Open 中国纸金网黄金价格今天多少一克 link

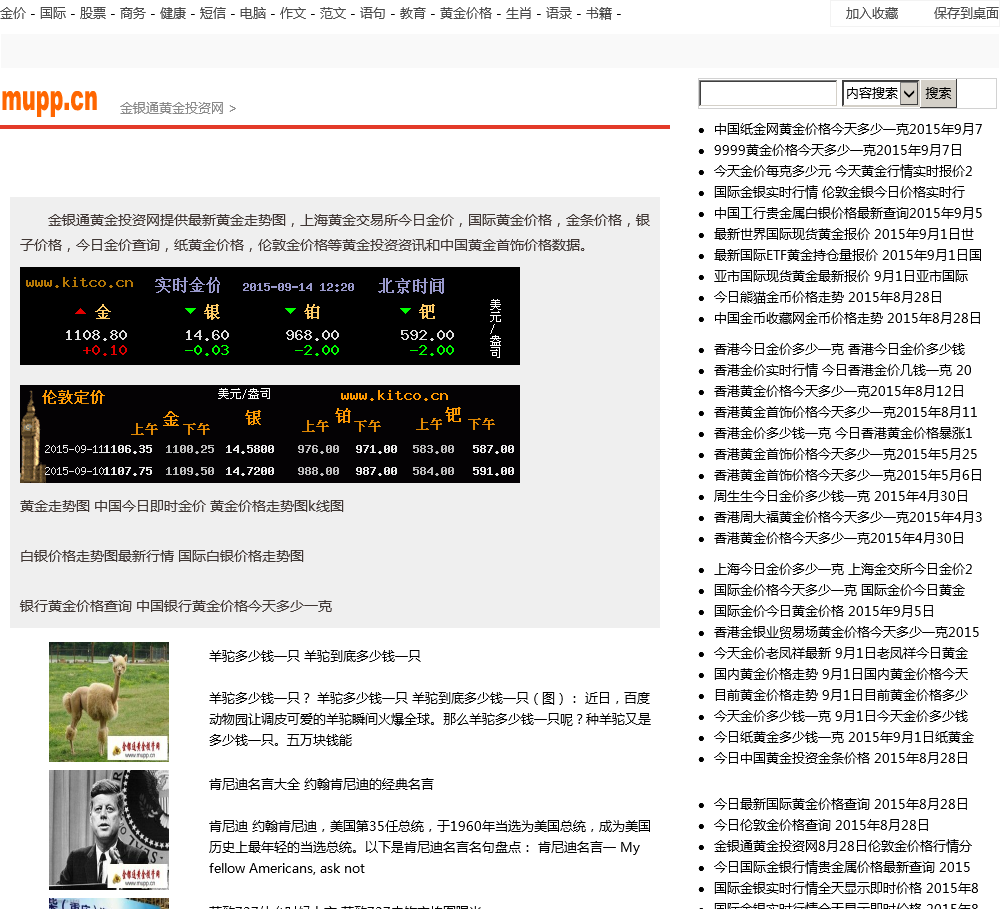coord(848,129)
